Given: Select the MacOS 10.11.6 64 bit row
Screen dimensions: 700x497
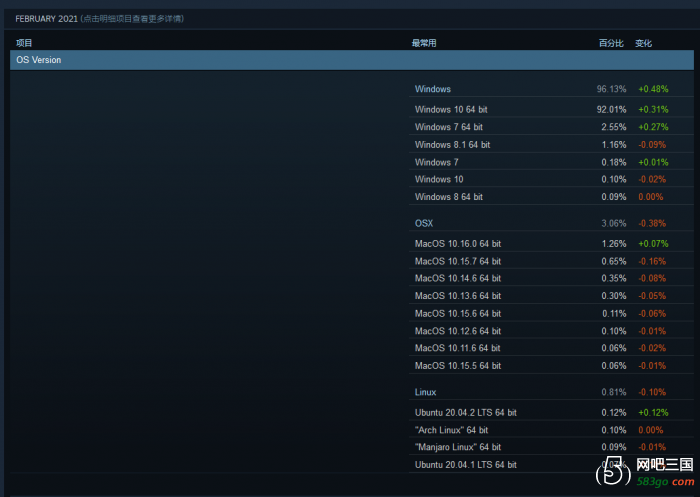Looking at the screenshot, I should [x=551, y=348].
